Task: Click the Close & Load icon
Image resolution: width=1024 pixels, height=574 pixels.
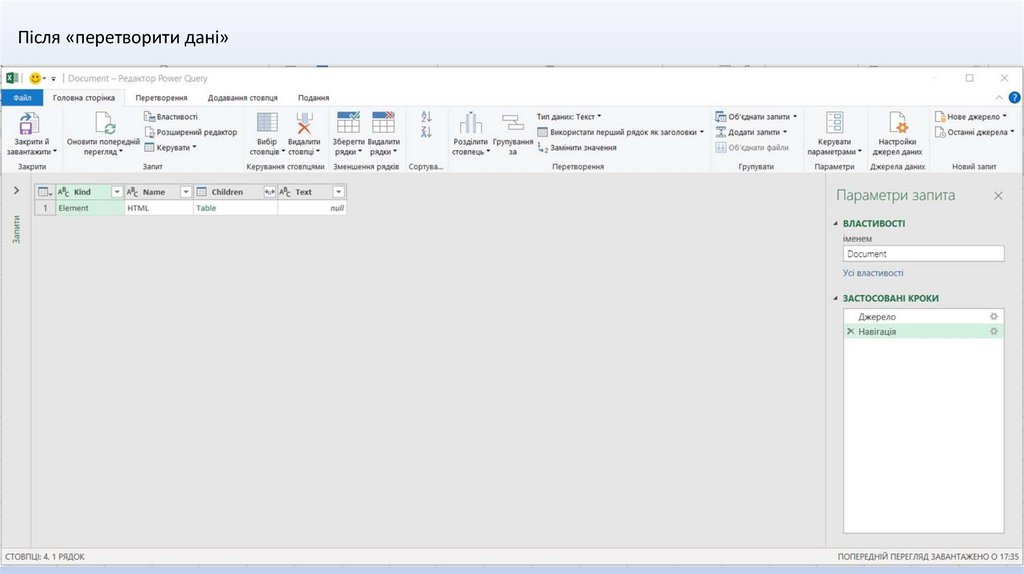Action: pos(29,124)
